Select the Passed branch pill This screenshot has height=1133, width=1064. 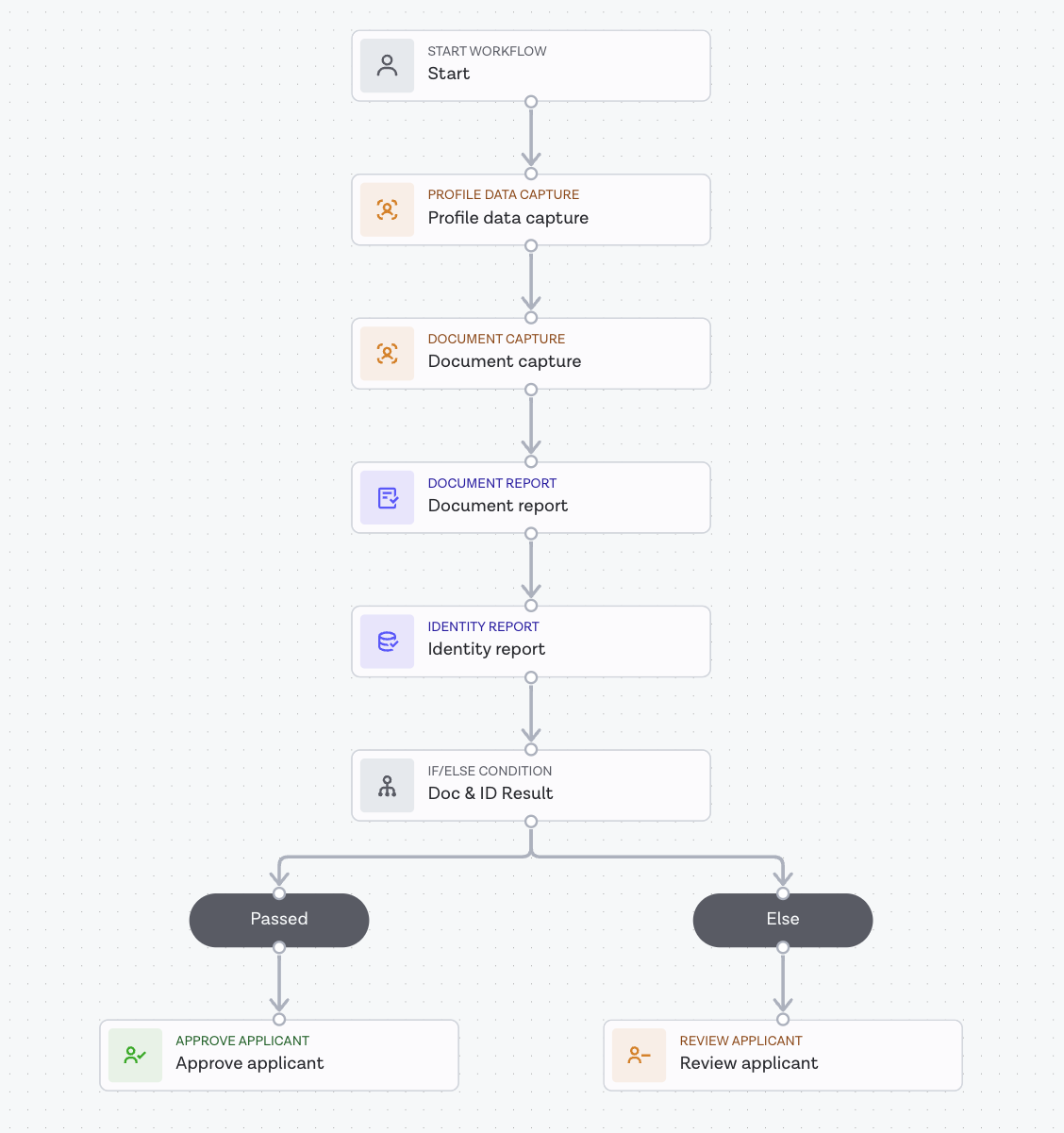pos(279,920)
